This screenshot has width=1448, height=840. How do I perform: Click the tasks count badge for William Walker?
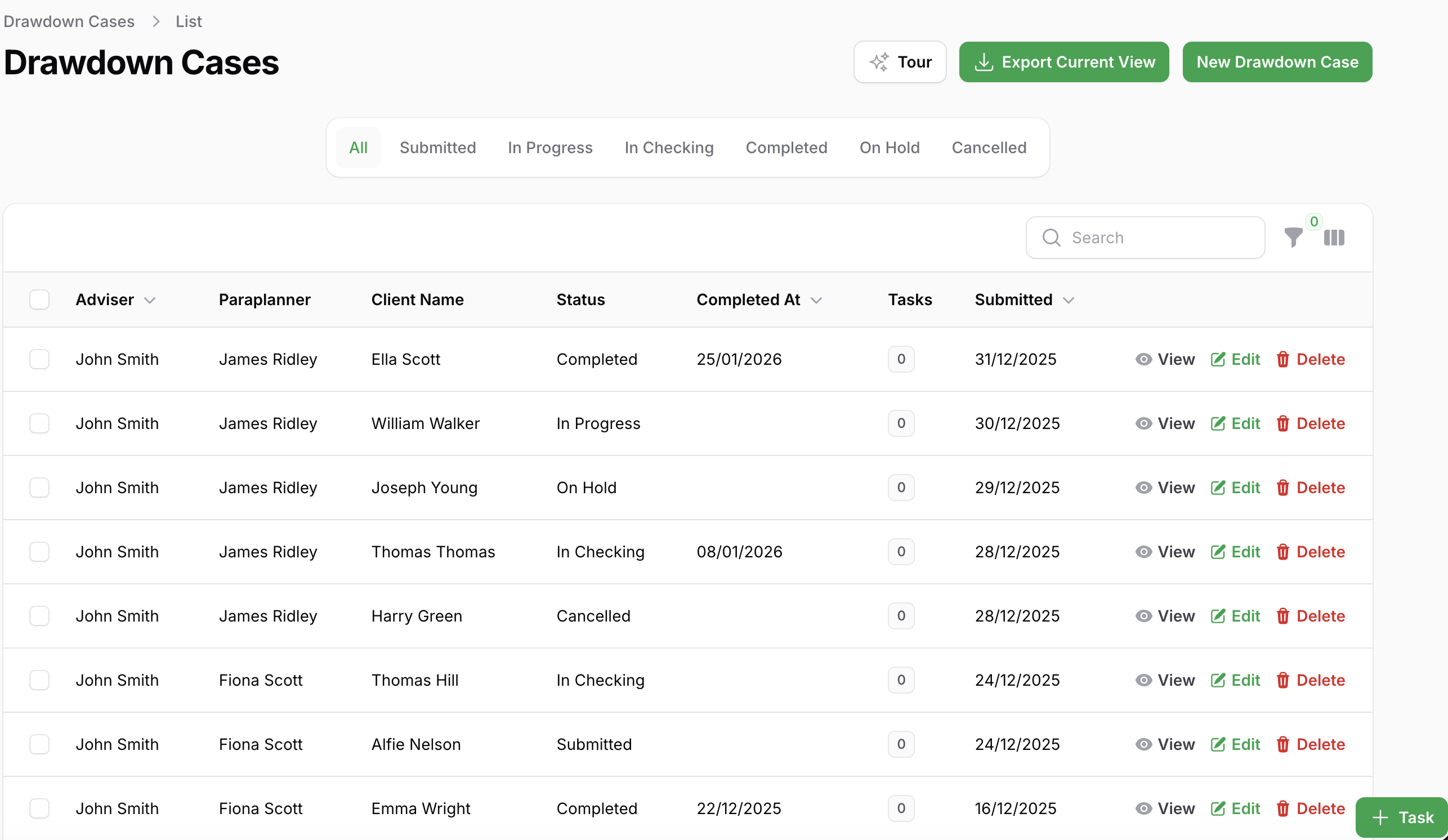coord(901,423)
